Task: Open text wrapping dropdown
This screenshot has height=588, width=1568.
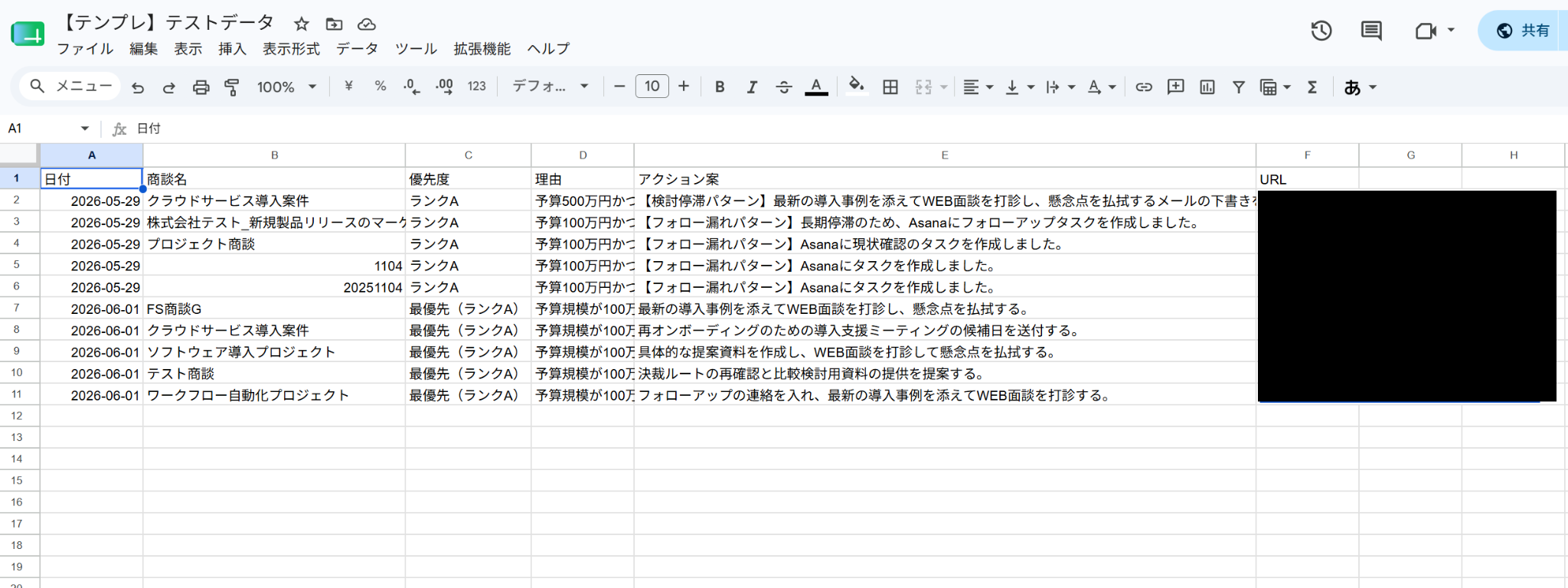Action: [x=1060, y=87]
